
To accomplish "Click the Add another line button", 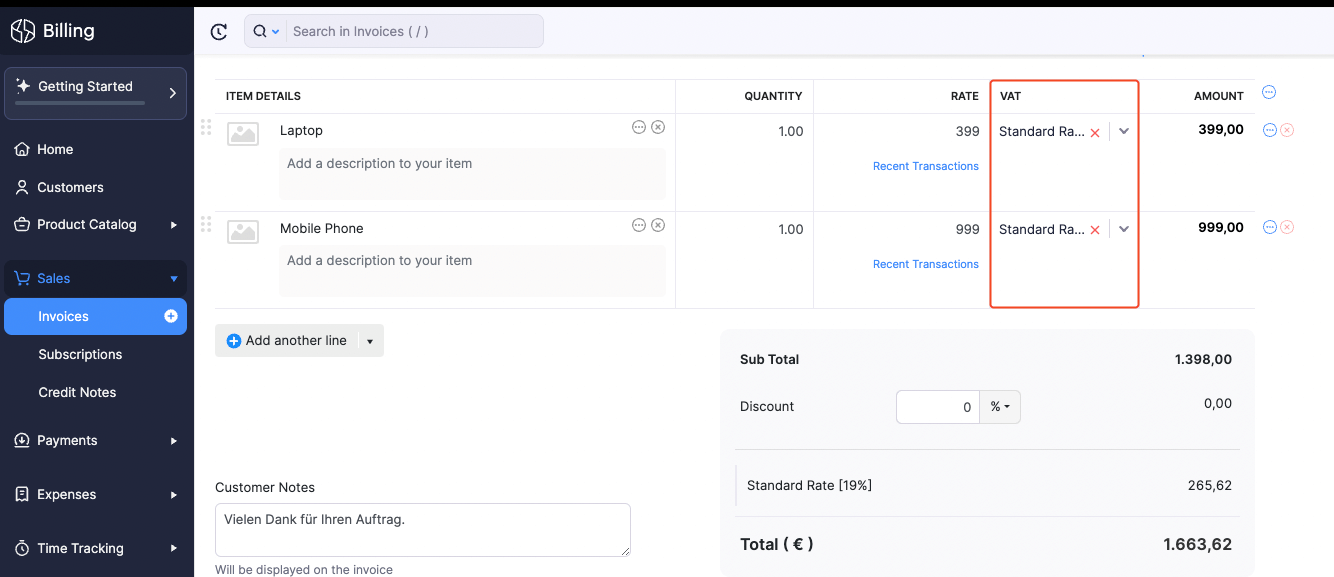I will click(287, 340).
